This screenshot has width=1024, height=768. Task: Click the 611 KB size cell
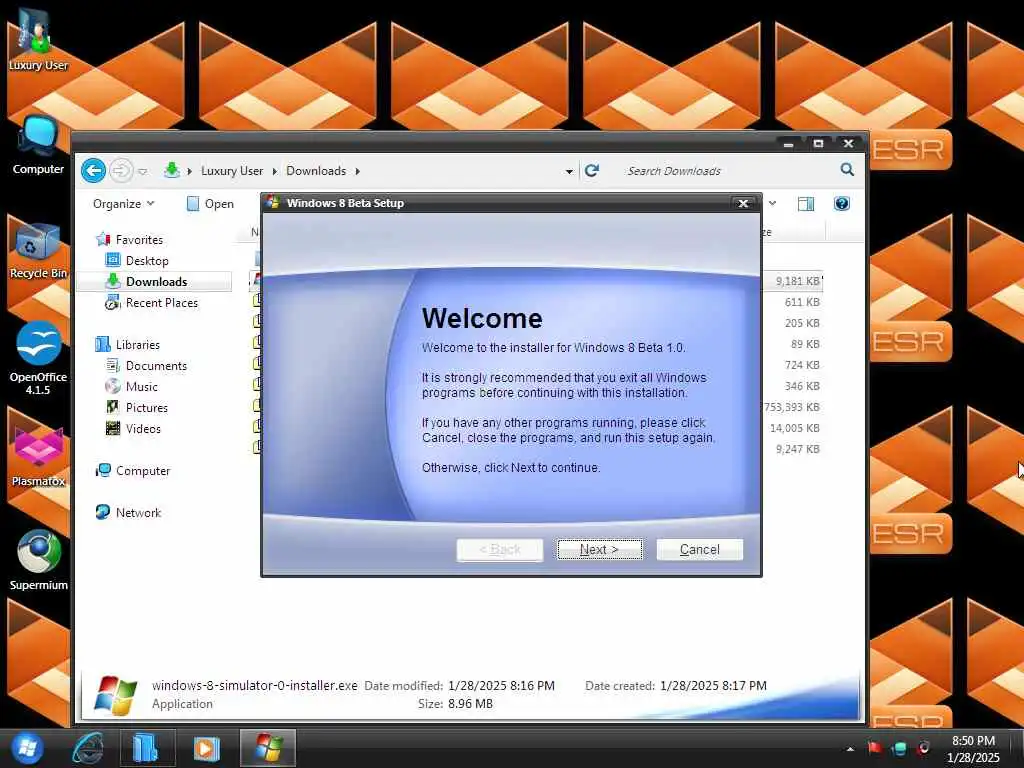point(802,302)
